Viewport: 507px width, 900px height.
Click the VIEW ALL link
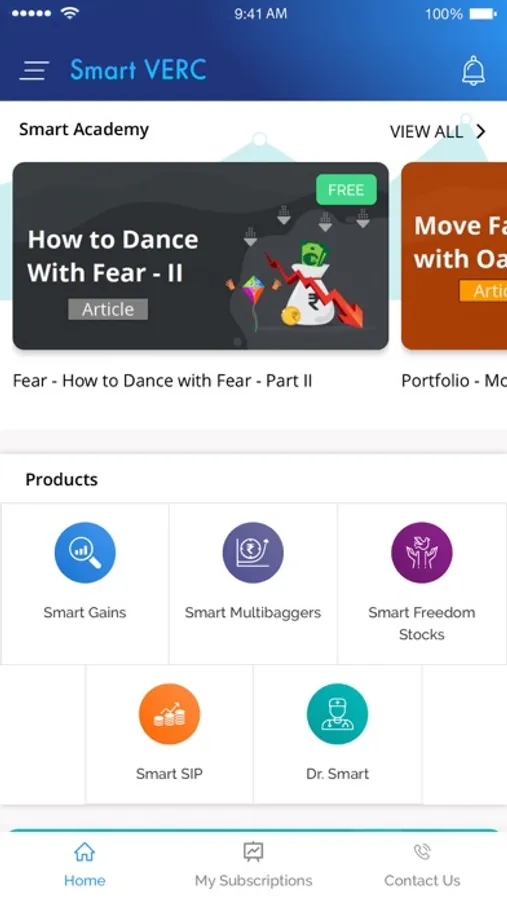[426, 132]
